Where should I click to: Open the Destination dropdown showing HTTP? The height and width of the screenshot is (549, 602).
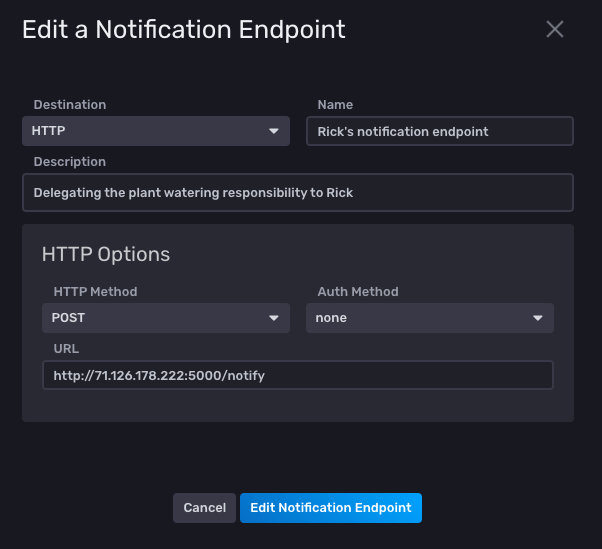click(x=156, y=131)
